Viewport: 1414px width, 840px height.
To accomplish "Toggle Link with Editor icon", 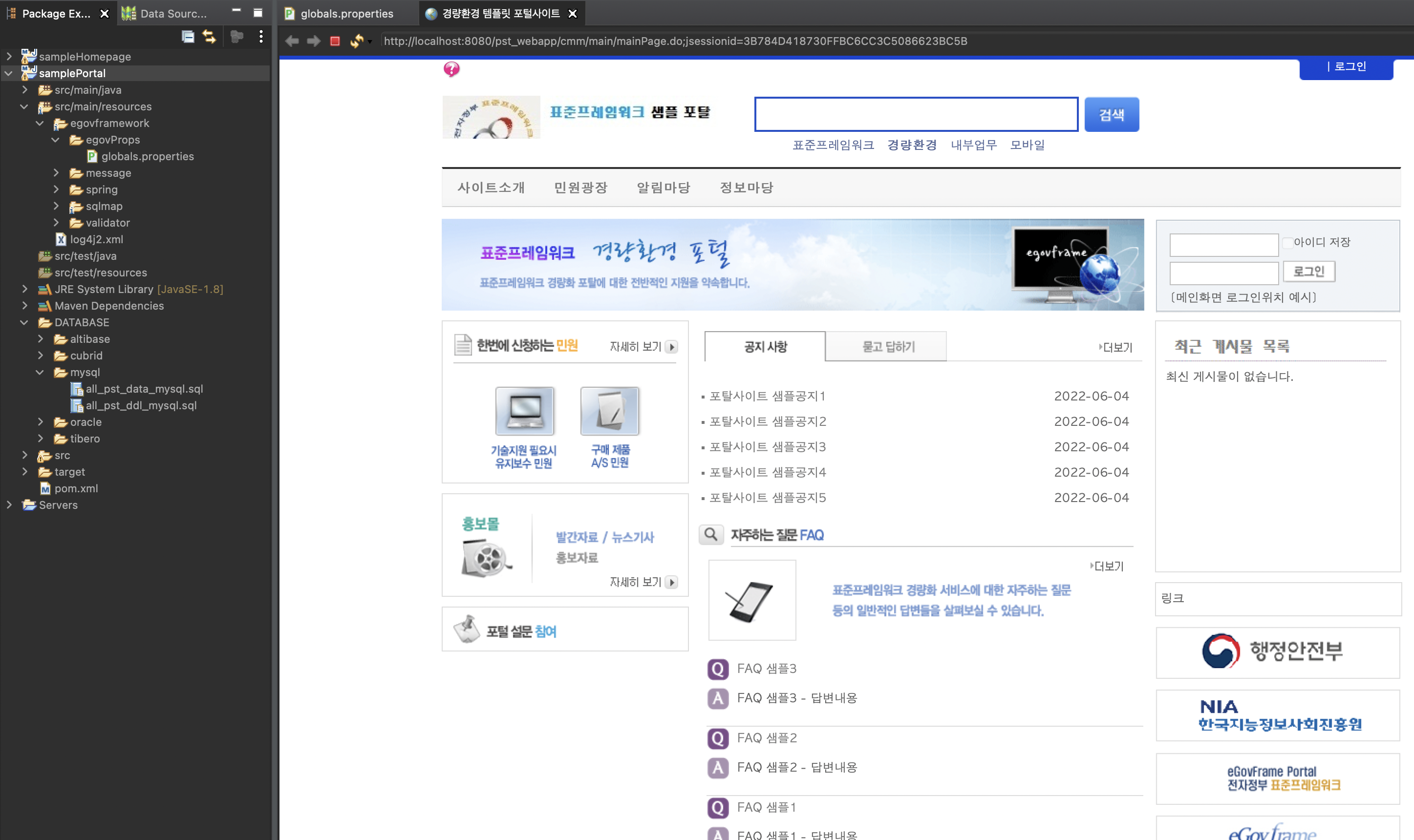I will coord(210,37).
